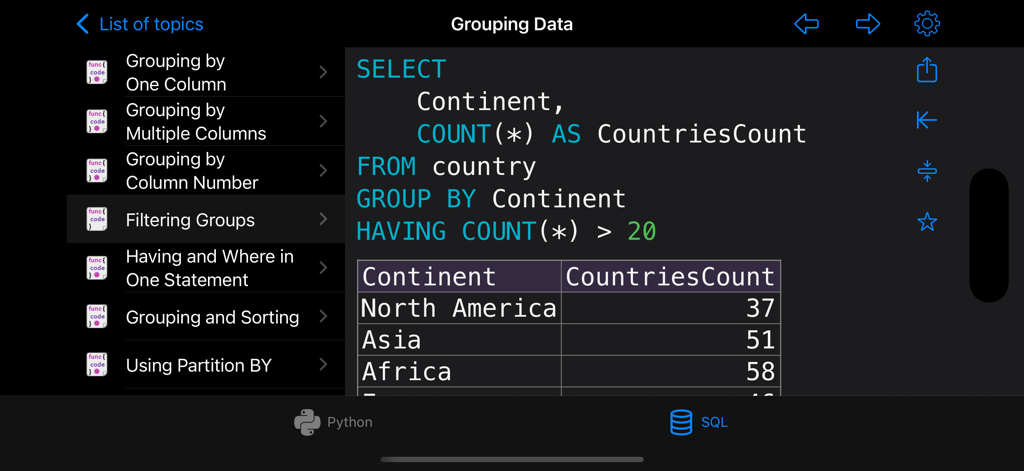Open Grouping and Sorting topic
1024x471 pixels.
(206, 317)
